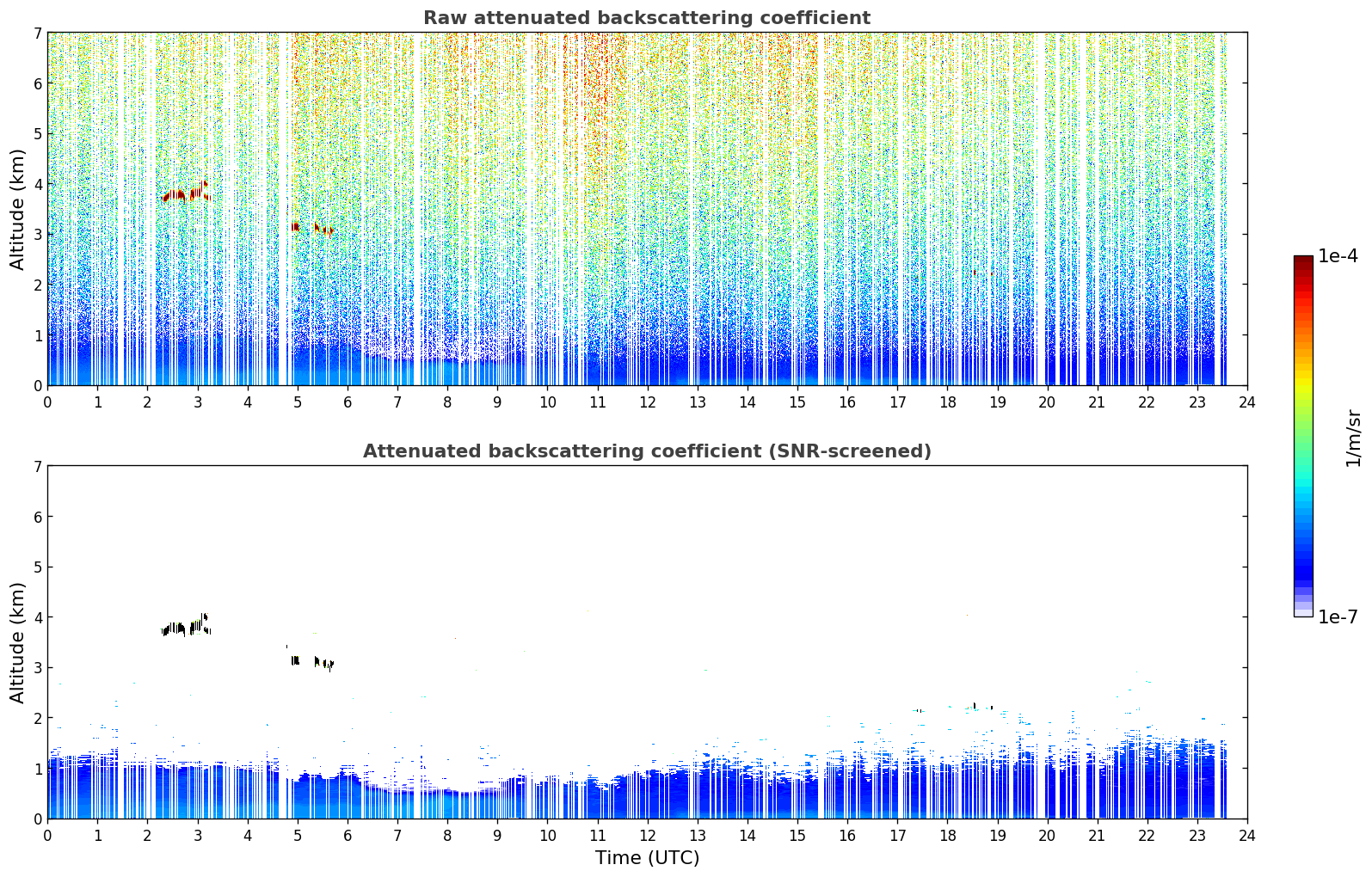Click the 'Time (UTC)' axis label
Screen dimensions: 1372x877
pyautogui.click(x=647, y=858)
